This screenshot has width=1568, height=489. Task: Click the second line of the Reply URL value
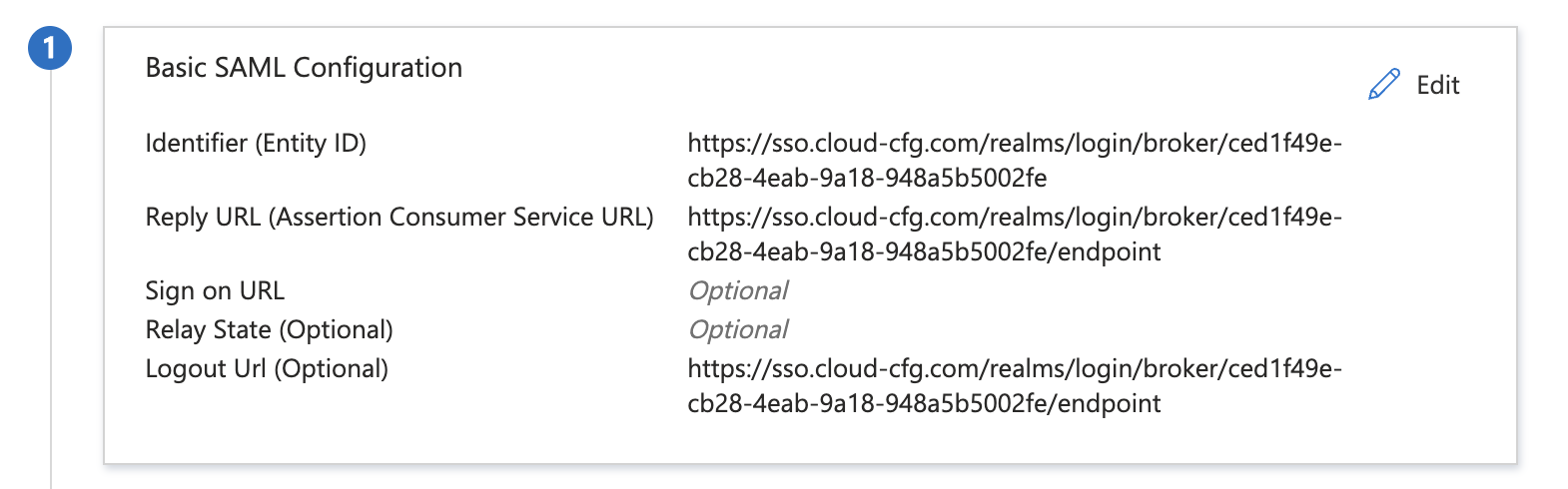click(x=924, y=252)
